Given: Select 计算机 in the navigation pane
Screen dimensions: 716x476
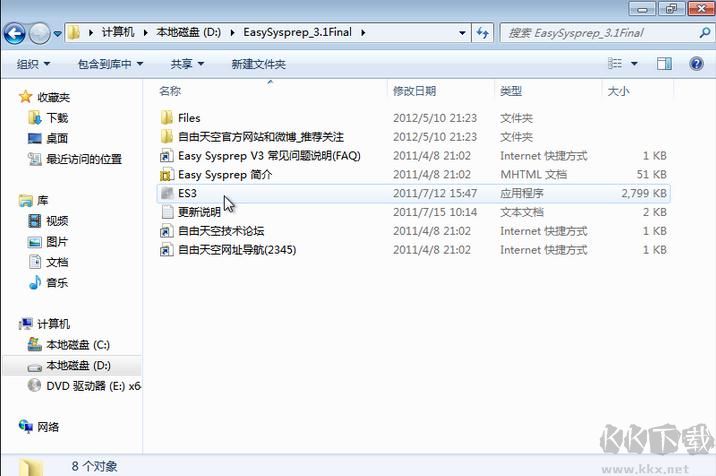Looking at the screenshot, I should click(53, 324).
